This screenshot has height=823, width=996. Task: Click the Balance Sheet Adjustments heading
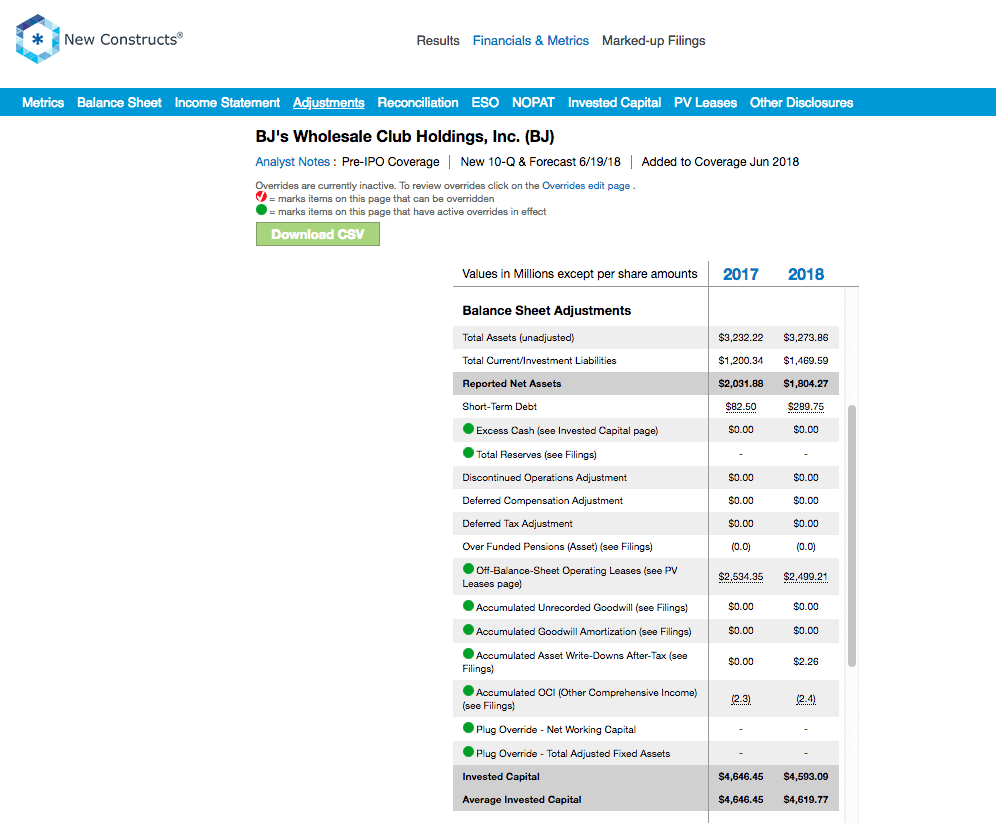[x=546, y=311]
